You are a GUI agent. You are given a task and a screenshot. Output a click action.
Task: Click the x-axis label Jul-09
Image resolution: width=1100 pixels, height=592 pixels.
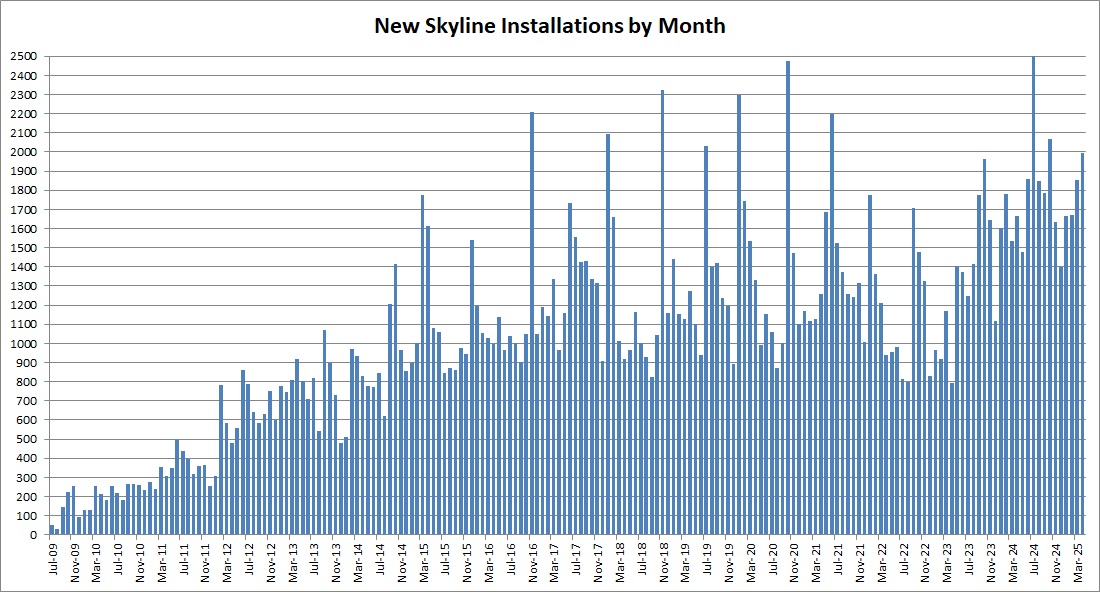(53, 558)
